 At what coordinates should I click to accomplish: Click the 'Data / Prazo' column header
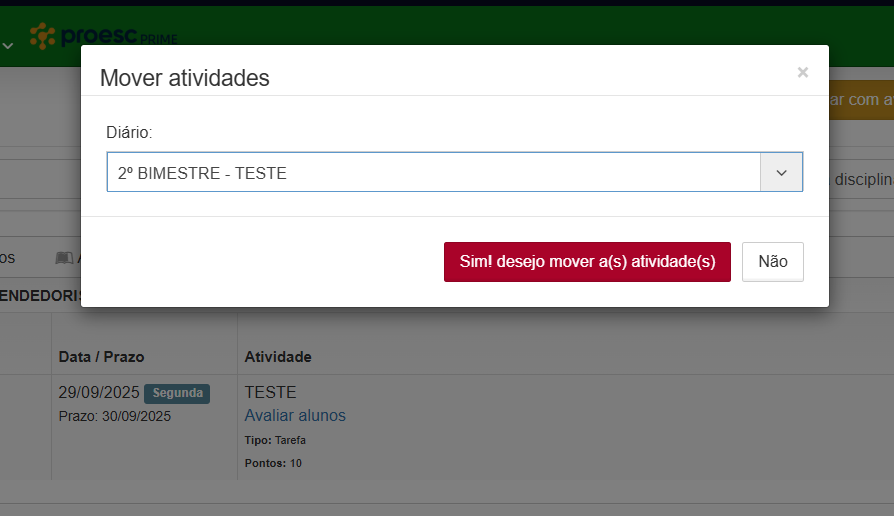click(x=102, y=357)
